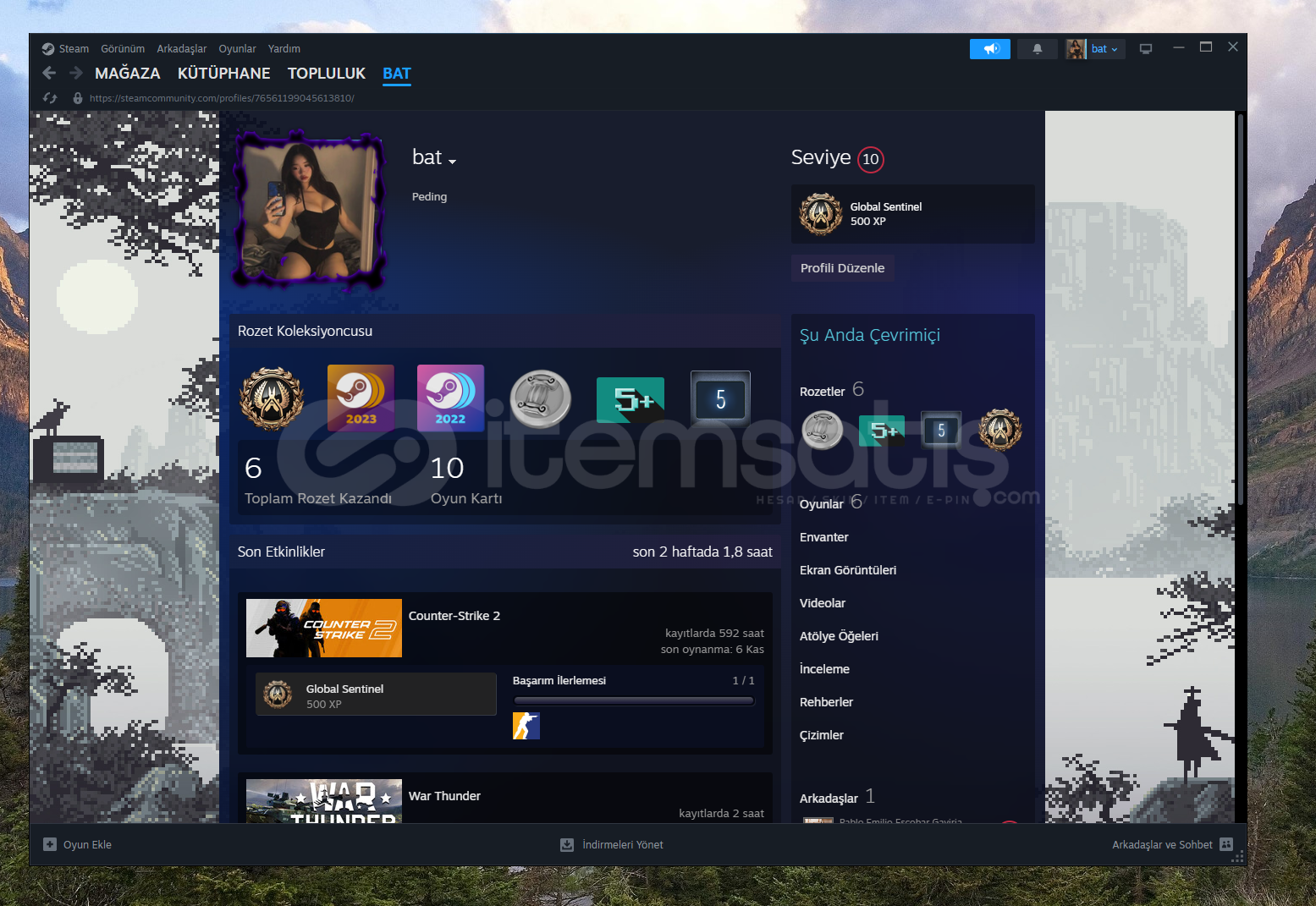This screenshot has height=906, width=1316.
Task: Click the plus icon beside Oyun Ekle
Action: pyautogui.click(x=50, y=844)
